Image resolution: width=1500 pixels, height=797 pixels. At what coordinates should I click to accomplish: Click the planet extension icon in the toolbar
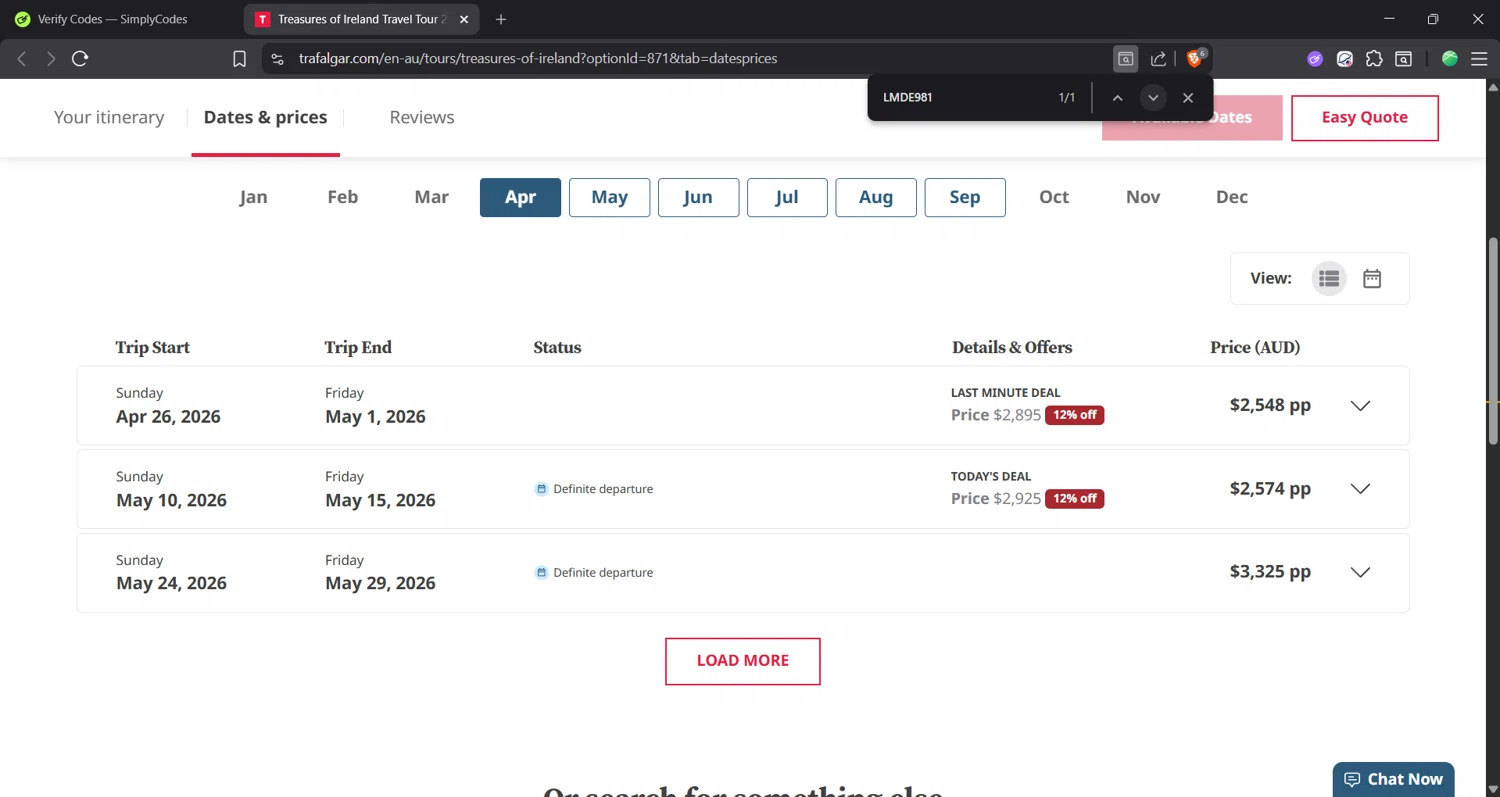pyautogui.click(x=1345, y=59)
